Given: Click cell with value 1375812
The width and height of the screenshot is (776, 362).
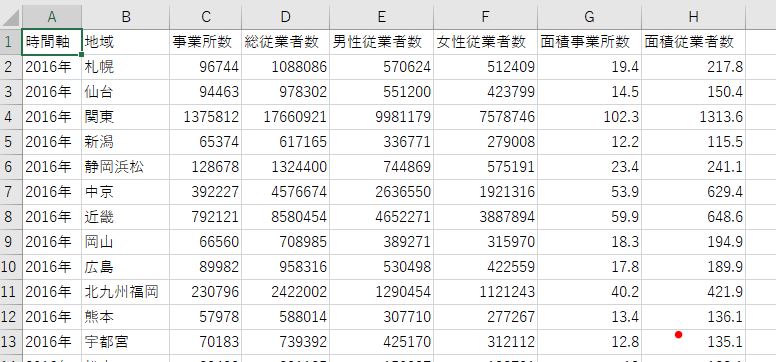Looking at the screenshot, I should (205, 117).
